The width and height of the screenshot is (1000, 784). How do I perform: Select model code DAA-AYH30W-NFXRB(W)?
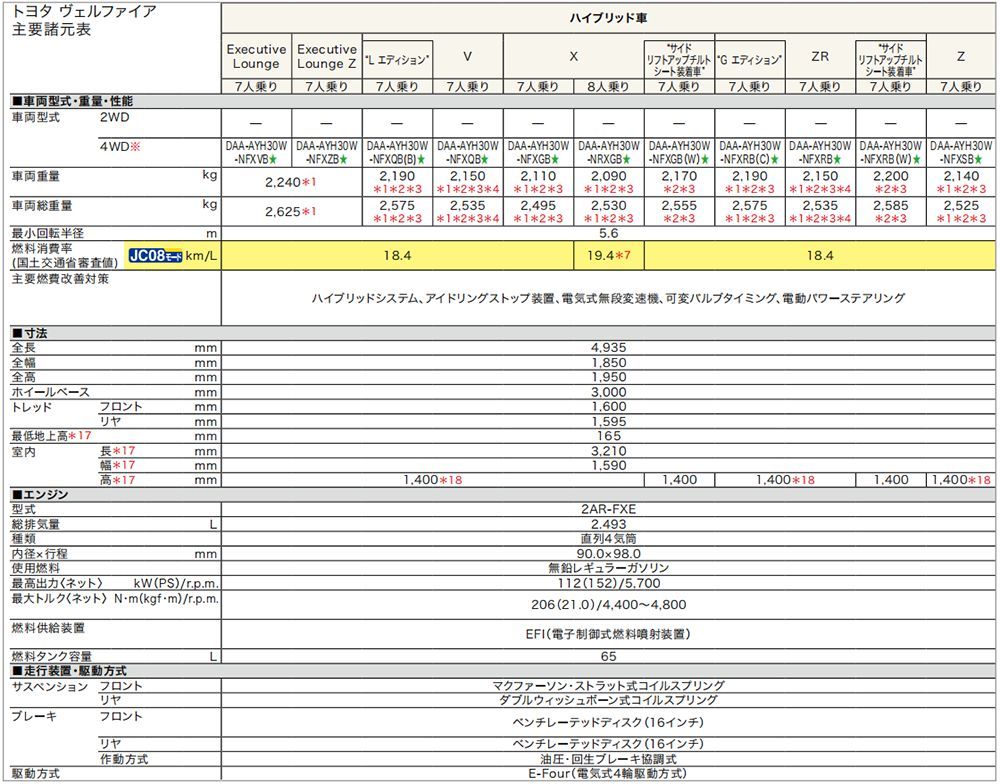(890, 152)
